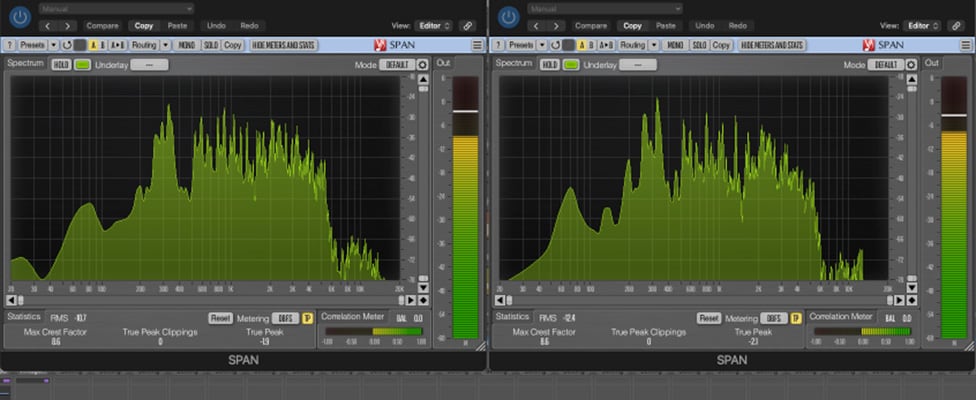Open hamburger settings menu in right SPAN
The image size is (976, 400).
(966, 45)
